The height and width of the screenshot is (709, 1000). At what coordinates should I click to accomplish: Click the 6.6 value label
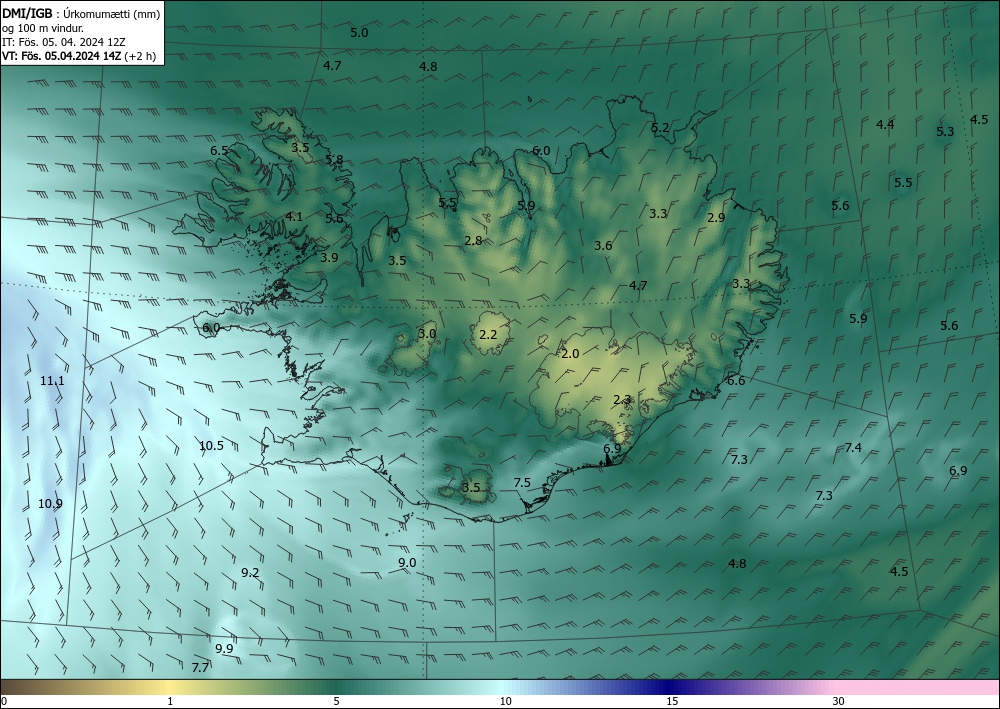coord(736,381)
